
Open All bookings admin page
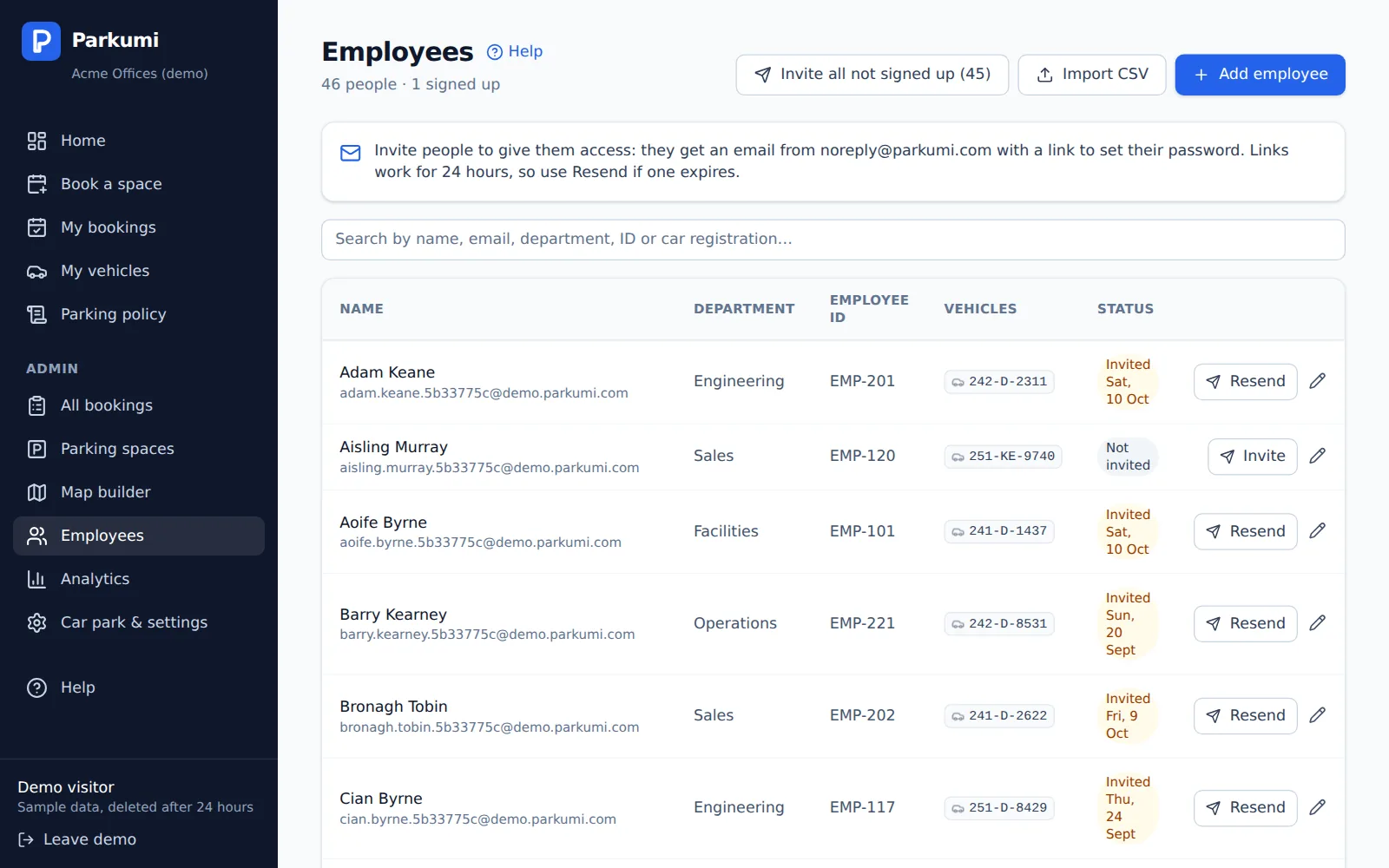click(x=139, y=405)
